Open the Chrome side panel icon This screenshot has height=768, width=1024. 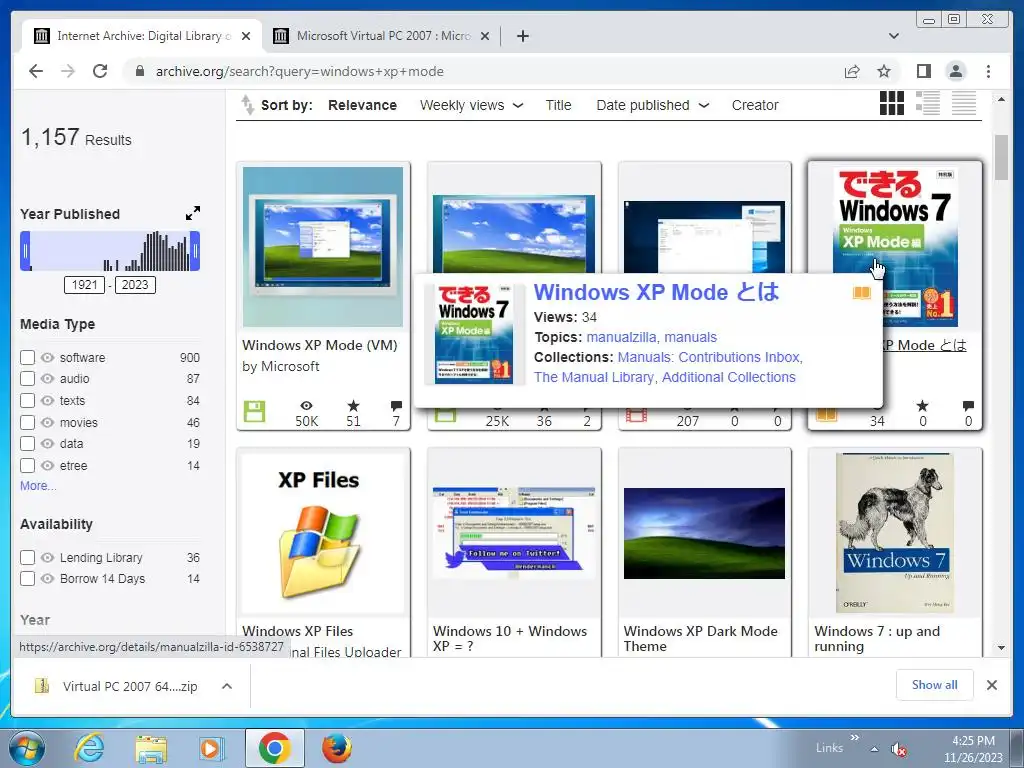(x=923, y=71)
